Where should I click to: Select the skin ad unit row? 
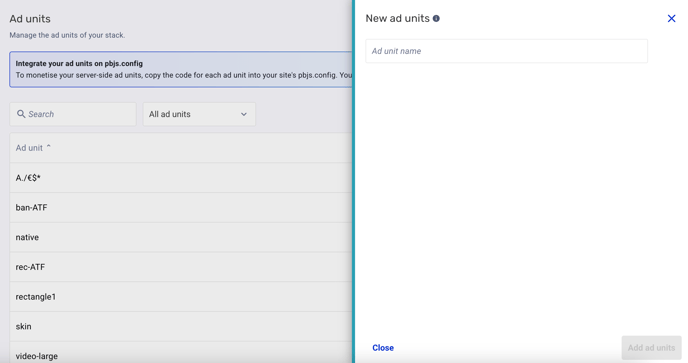click(181, 327)
